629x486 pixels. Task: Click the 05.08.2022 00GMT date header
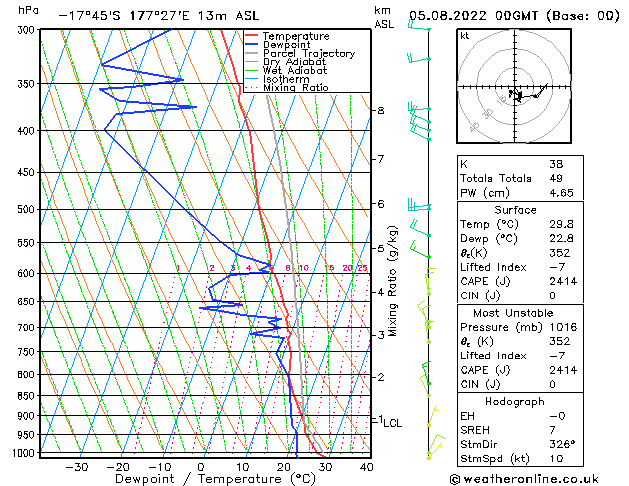514,16
